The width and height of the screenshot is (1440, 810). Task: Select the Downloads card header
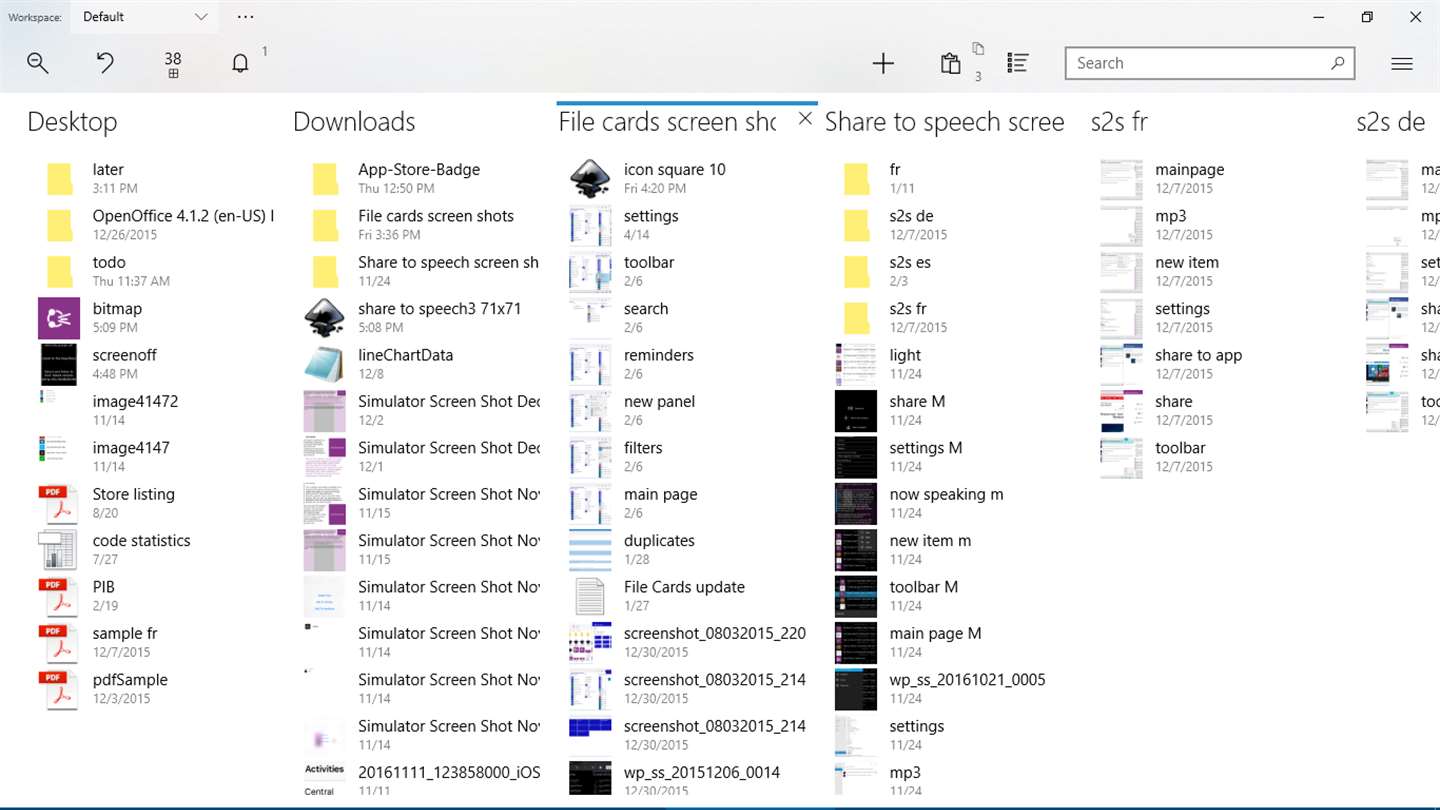[x=354, y=122]
